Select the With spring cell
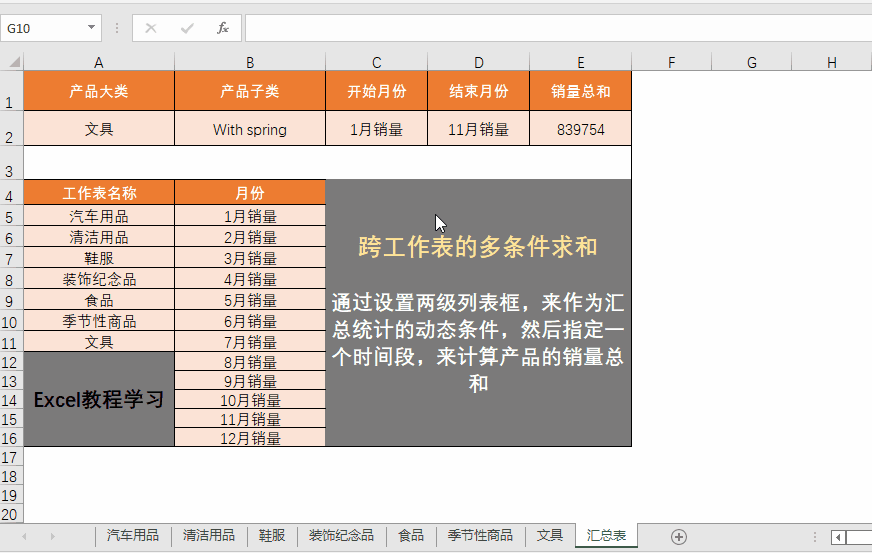This screenshot has width=872, height=553. coord(250,129)
